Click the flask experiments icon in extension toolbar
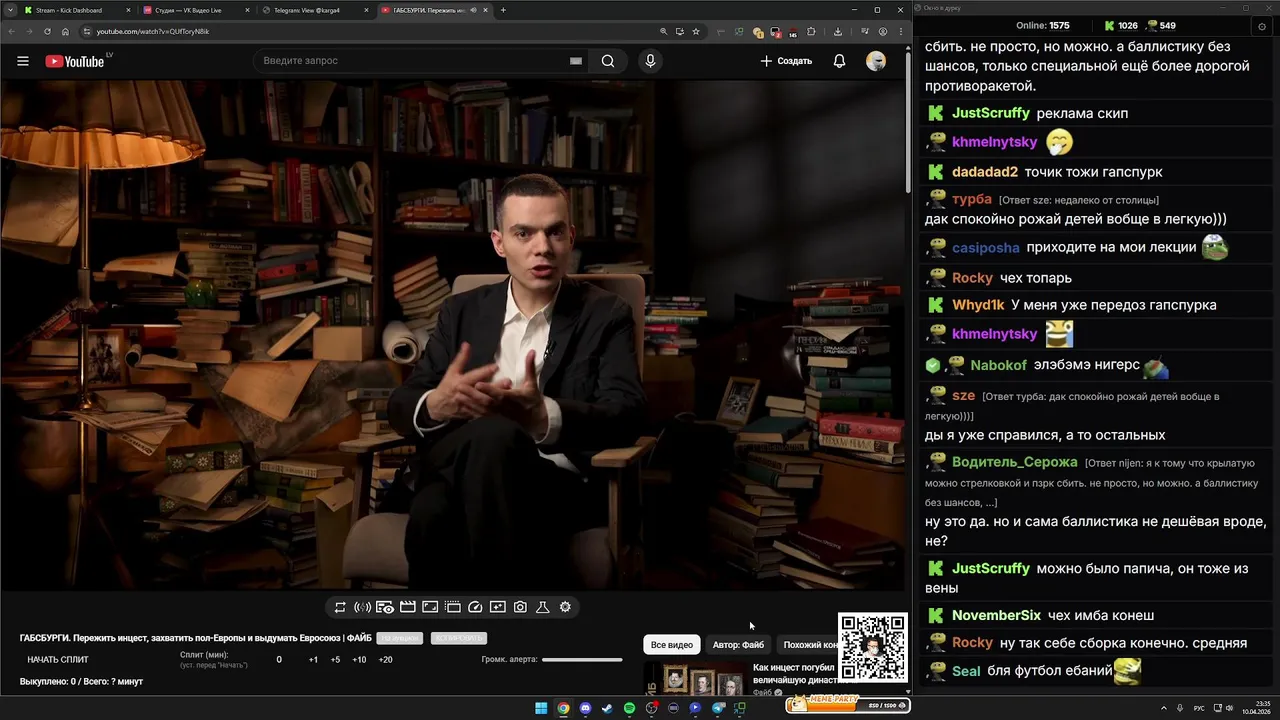The width and height of the screenshot is (1280, 720). pos(543,607)
